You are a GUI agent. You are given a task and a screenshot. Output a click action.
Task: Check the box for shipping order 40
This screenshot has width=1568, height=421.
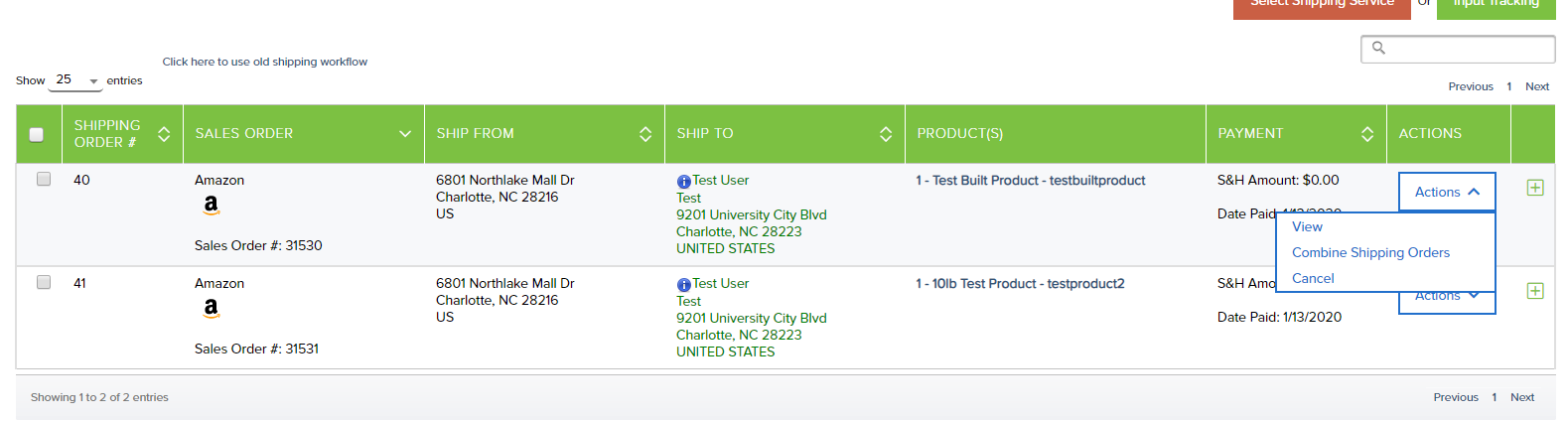coord(44,179)
